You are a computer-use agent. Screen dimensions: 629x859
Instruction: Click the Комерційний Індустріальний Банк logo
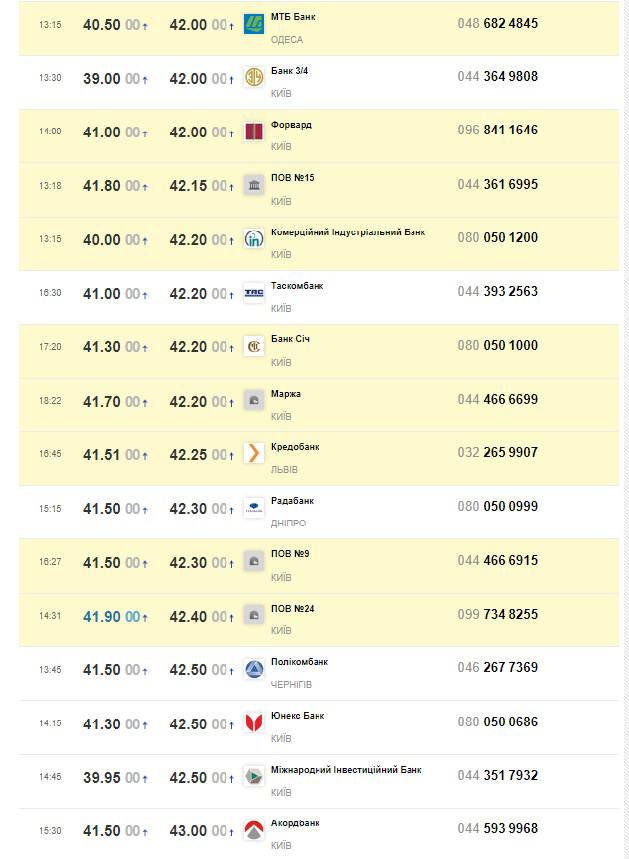(254, 240)
